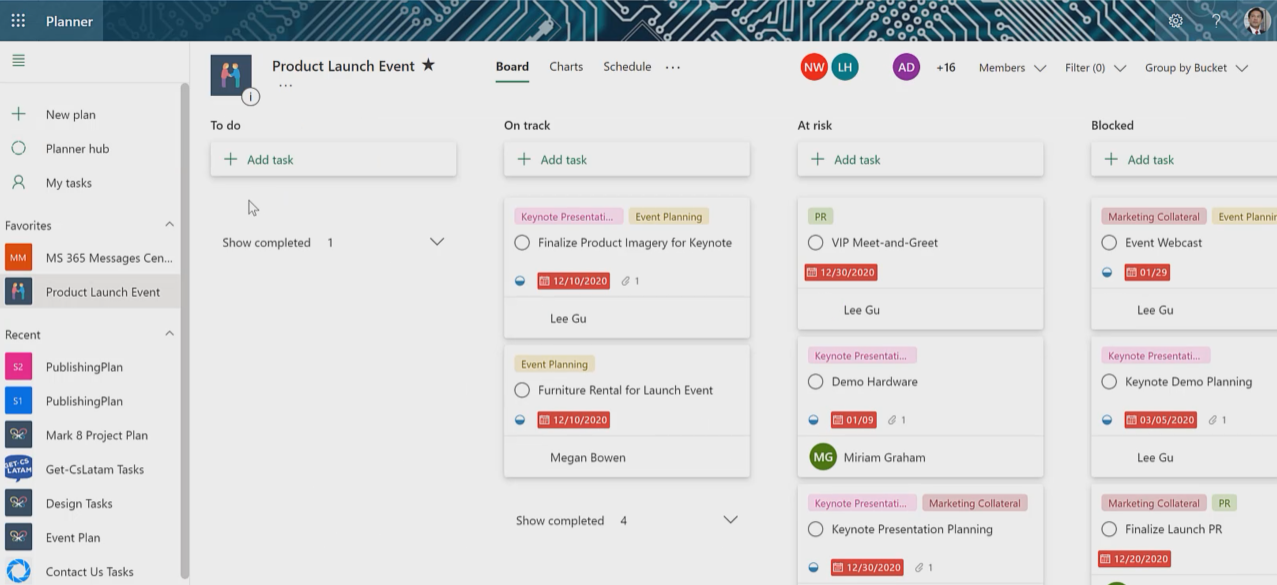Click progress indicator on Furniture Rental card
Screen dimensions: 1277x585
coord(520,420)
